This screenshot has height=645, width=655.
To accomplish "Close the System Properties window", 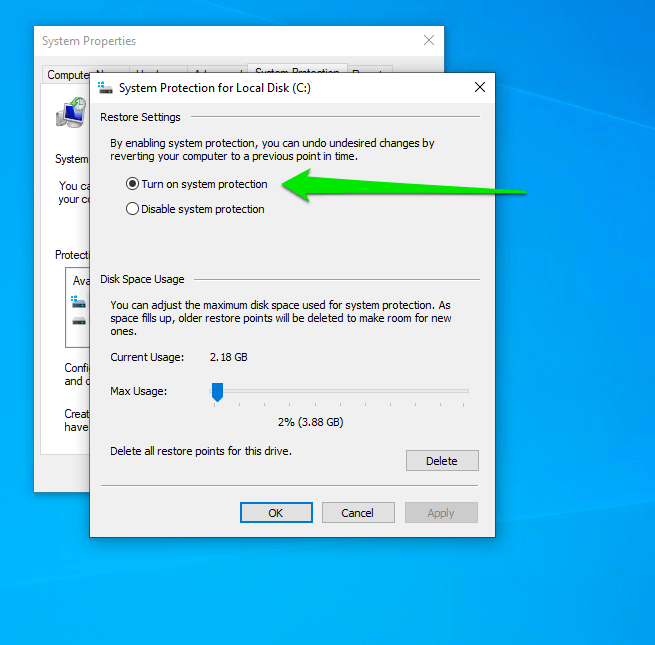I will (429, 41).
